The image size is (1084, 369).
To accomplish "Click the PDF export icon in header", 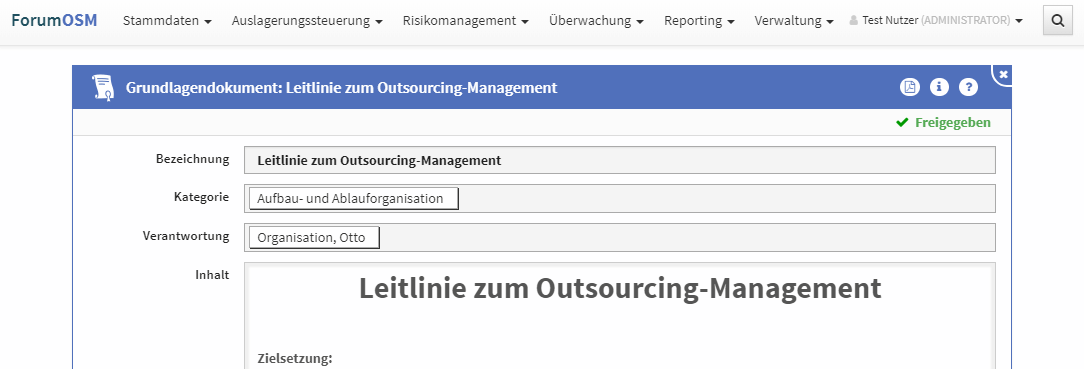I will [910, 87].
